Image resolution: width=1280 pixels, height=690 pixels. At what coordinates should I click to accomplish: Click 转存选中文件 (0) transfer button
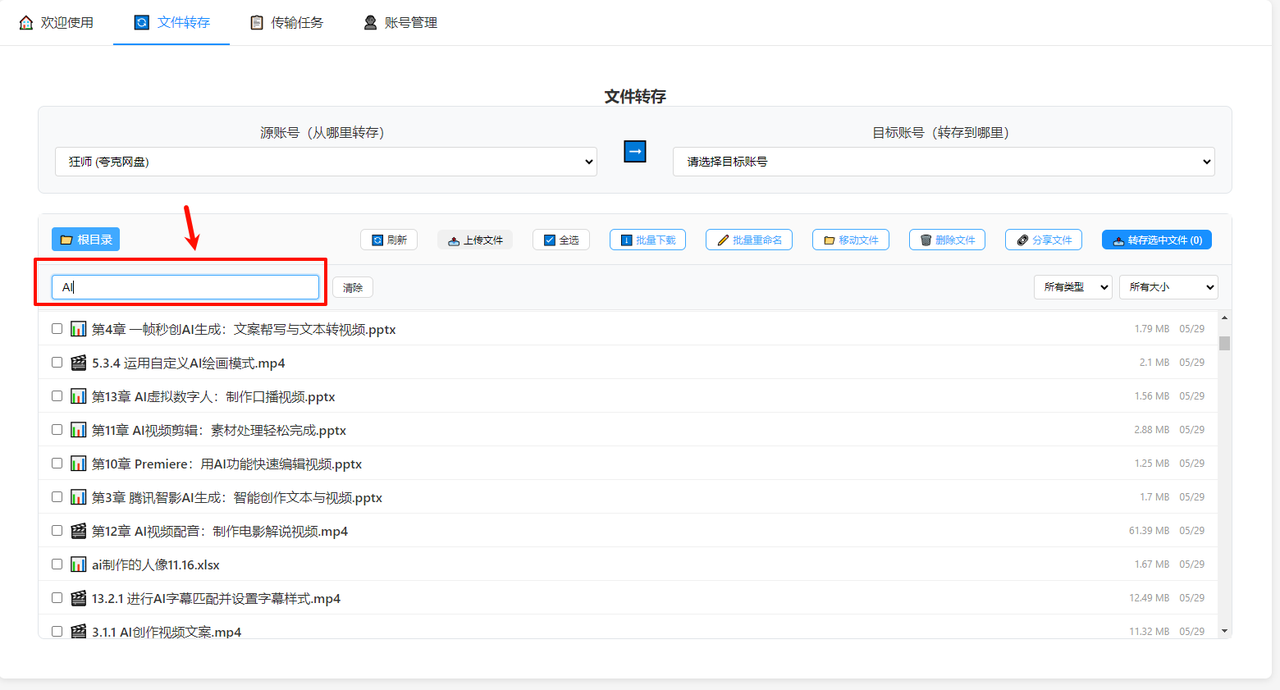[x=1156, y=240]
